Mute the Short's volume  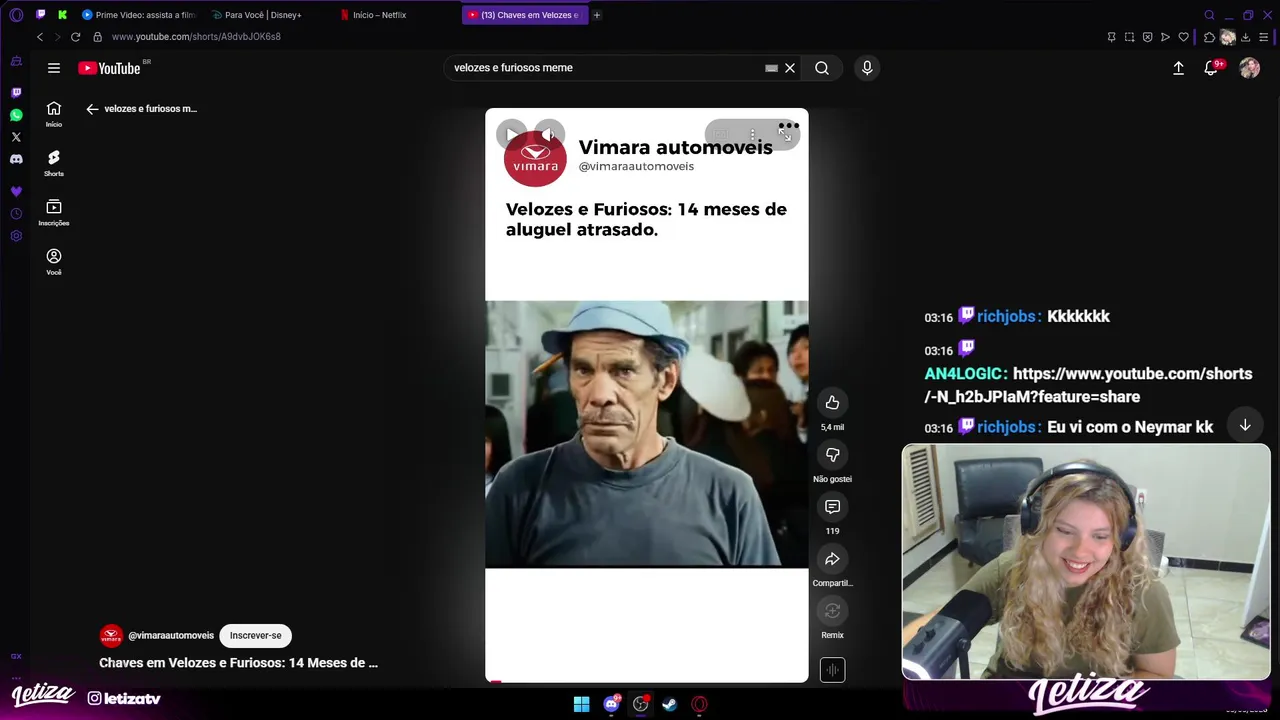(x=548, y=134)
